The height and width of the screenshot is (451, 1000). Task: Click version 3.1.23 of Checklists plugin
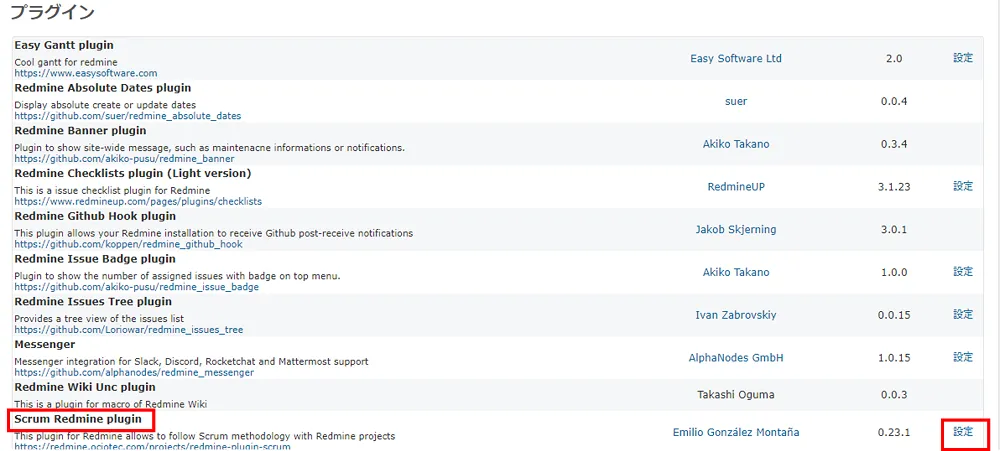[x=894, y=187]
